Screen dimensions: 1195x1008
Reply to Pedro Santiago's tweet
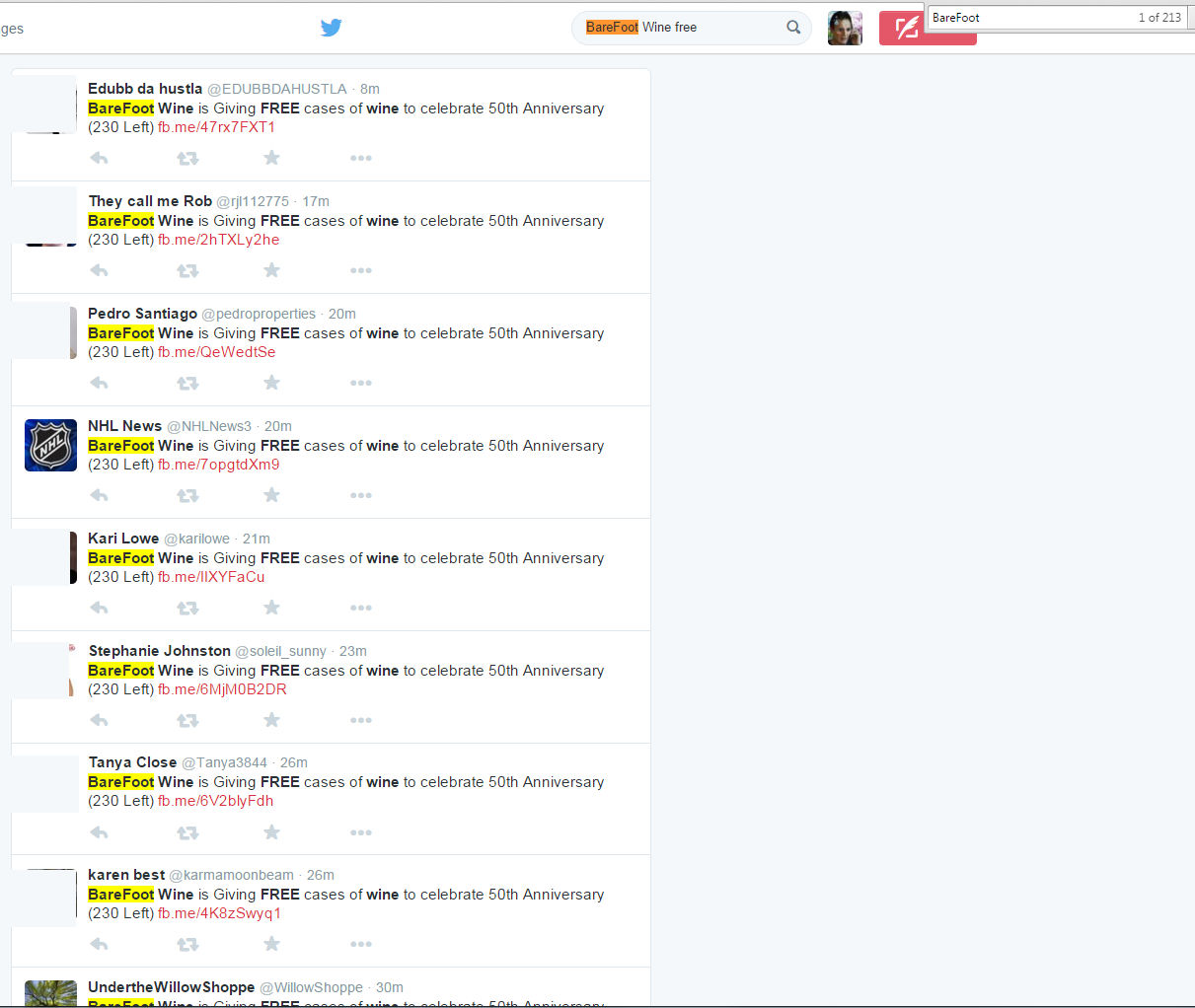(x=99, y=383)
